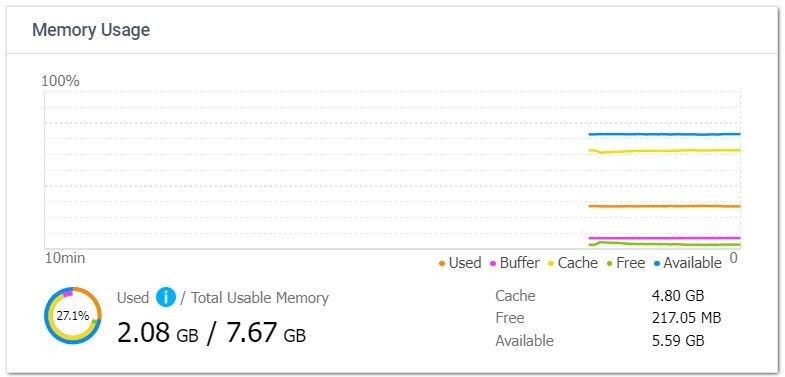Click the orange Used legend dot
Screen dimensions: 785x377
pyautogui.click(x=442, y=263)
